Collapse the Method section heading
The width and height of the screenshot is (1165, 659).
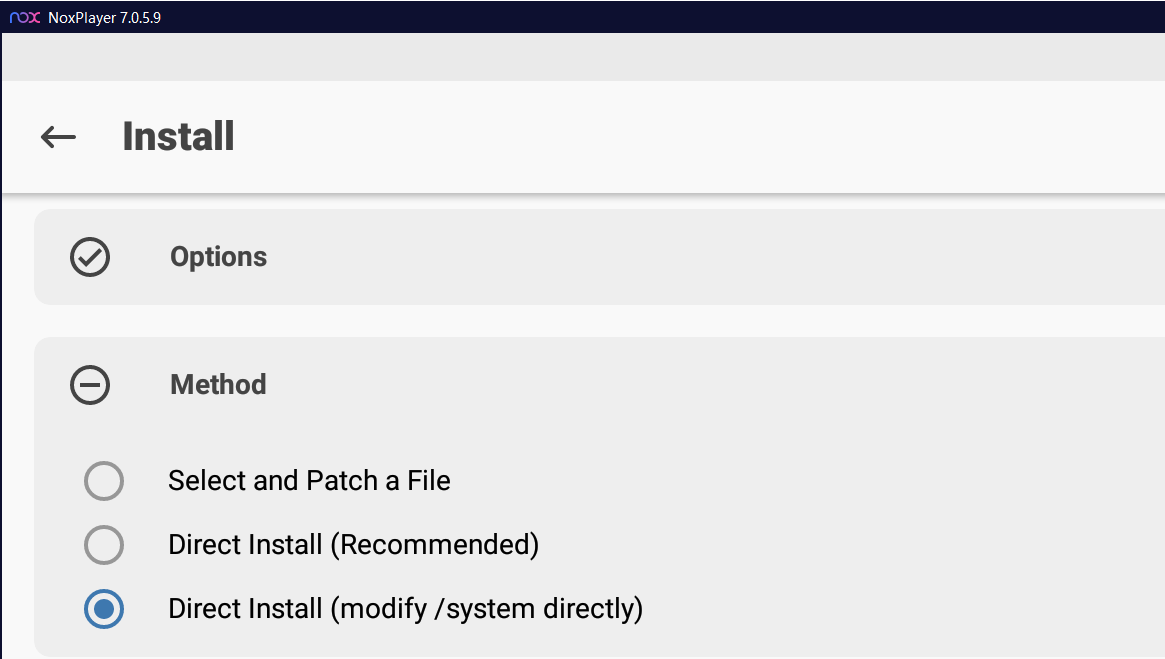(x=218, y=385)
